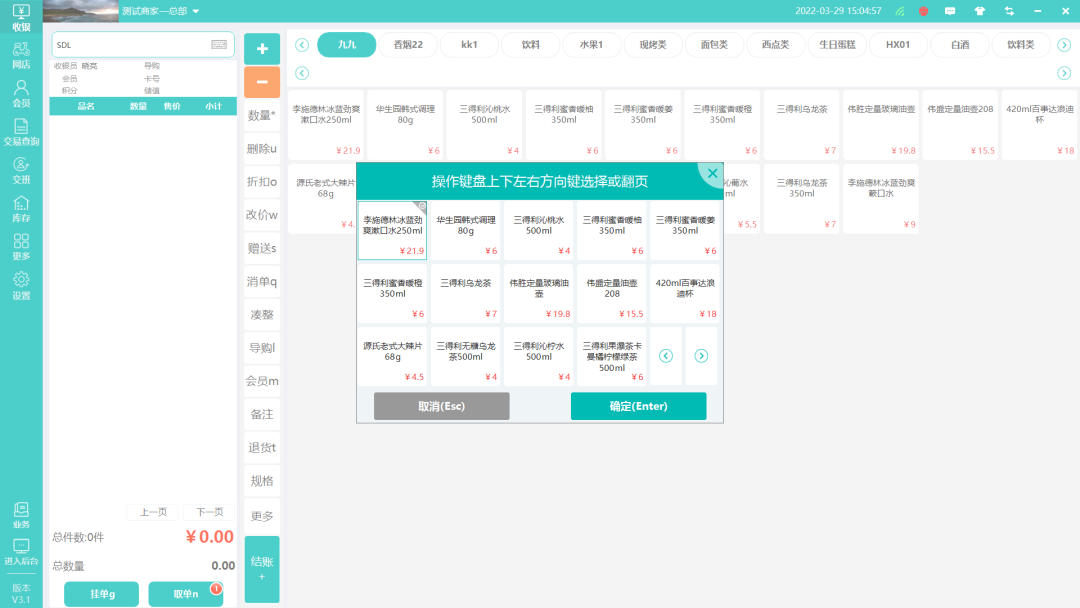Switch to the 饮料 category tab

point(530,45)
